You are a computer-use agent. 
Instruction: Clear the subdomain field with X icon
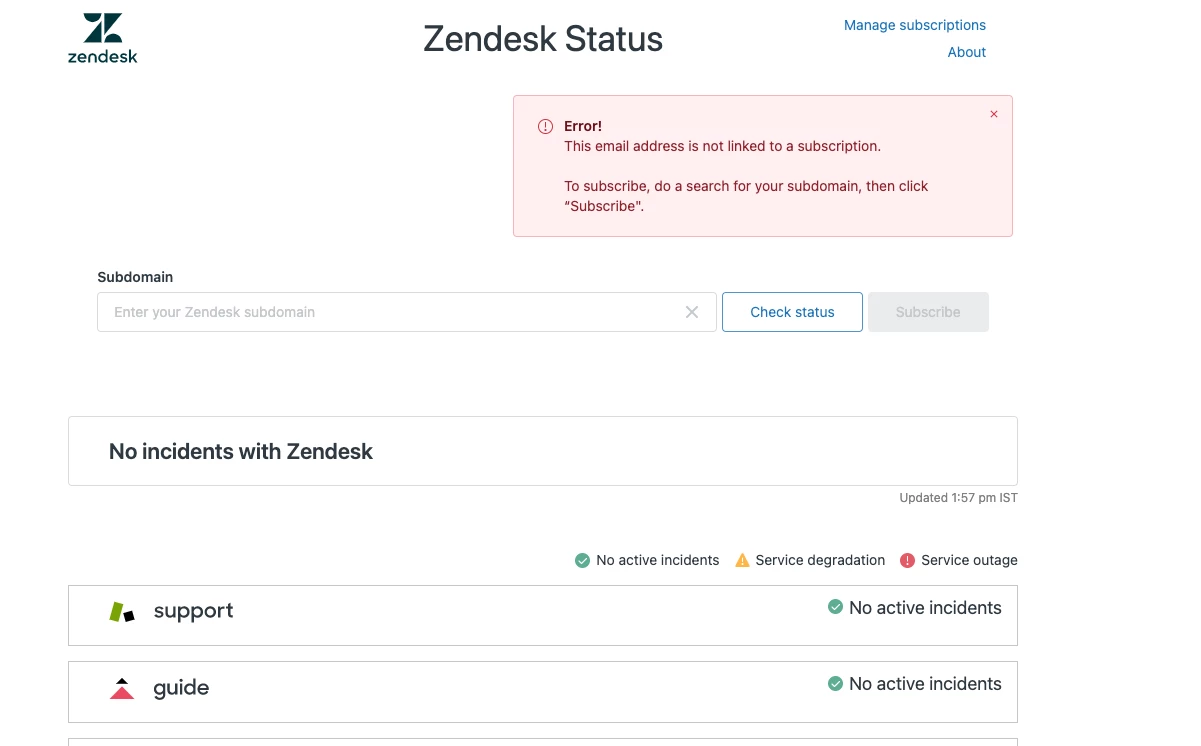pos(692,312)
